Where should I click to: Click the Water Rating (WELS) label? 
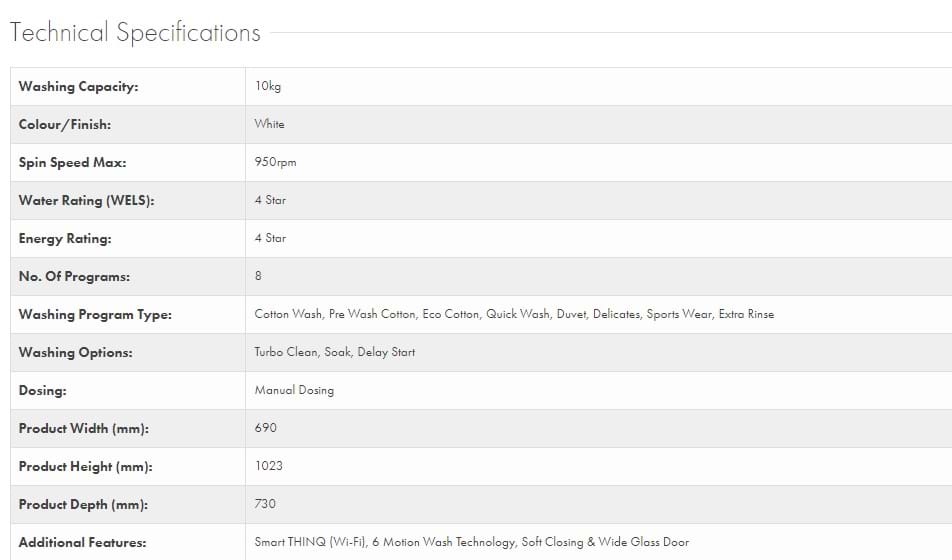pyautogui.click(x=86, y=201)
